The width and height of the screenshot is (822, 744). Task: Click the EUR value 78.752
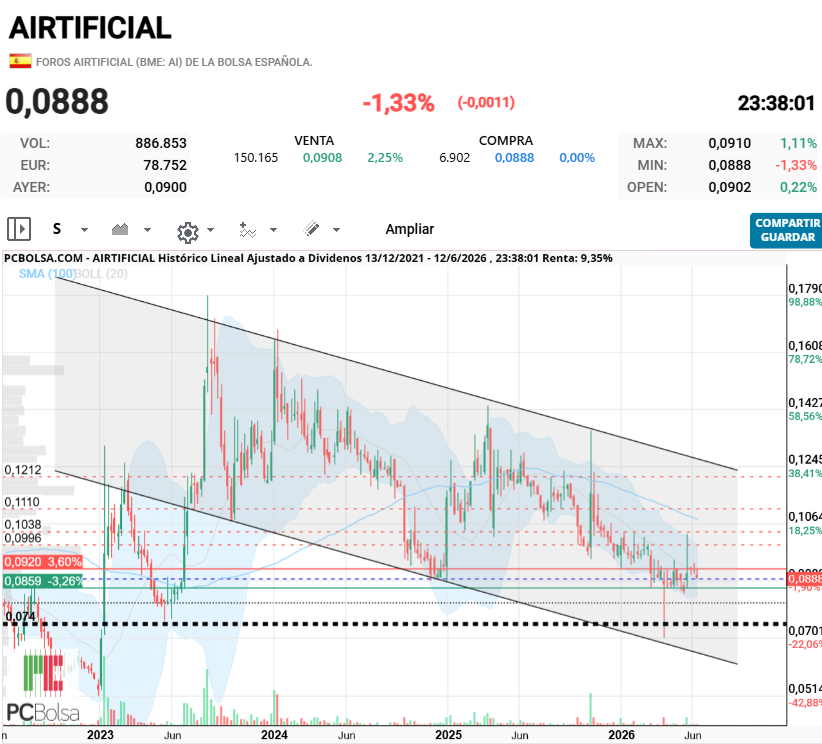[x=165, y=165]
